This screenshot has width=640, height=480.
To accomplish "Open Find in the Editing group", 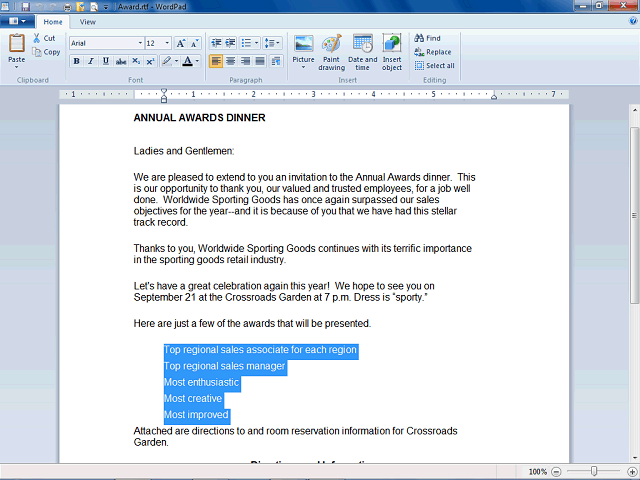I will point(428,38).
